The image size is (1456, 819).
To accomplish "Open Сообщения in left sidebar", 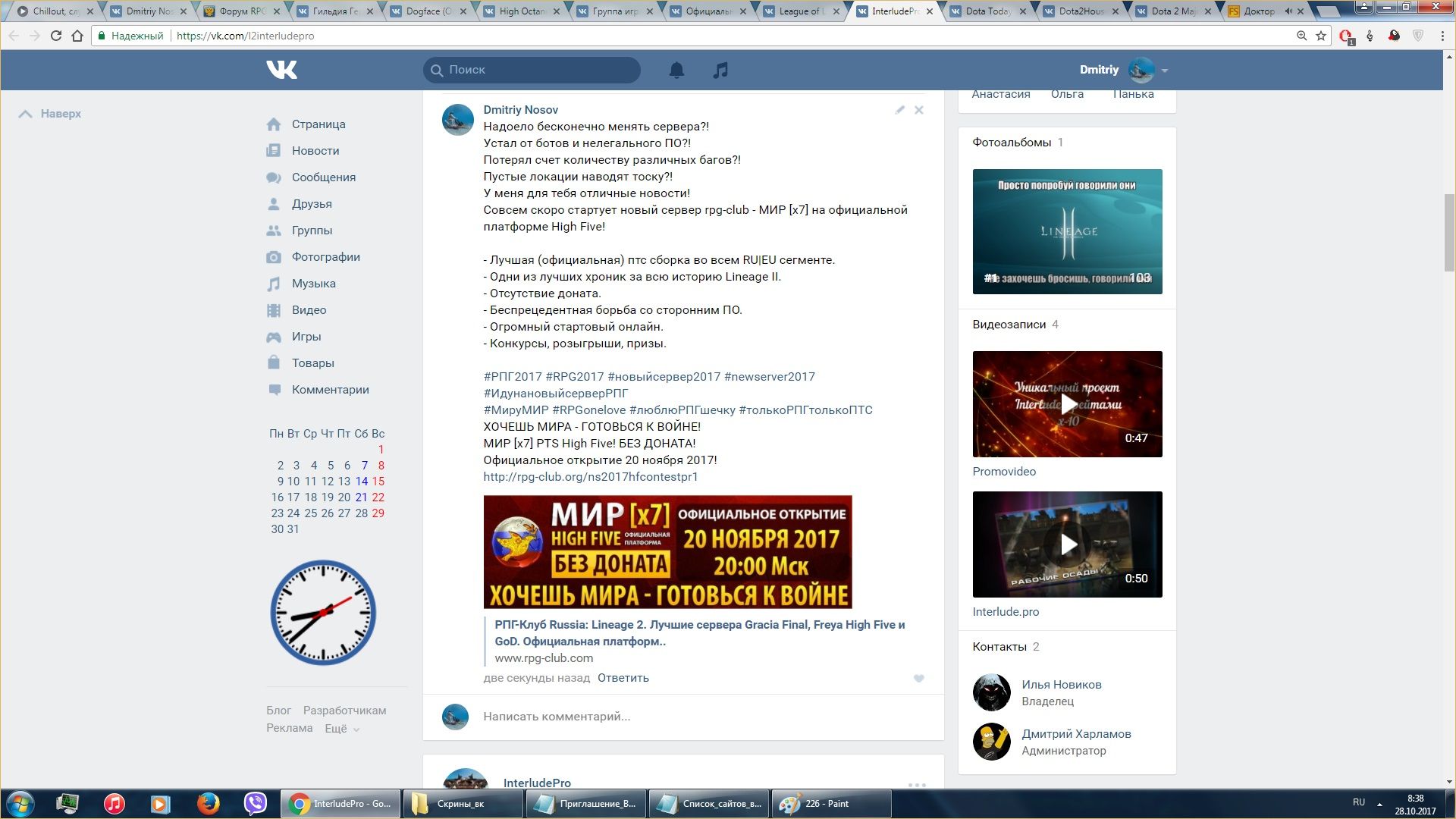I will pos(323,177).
